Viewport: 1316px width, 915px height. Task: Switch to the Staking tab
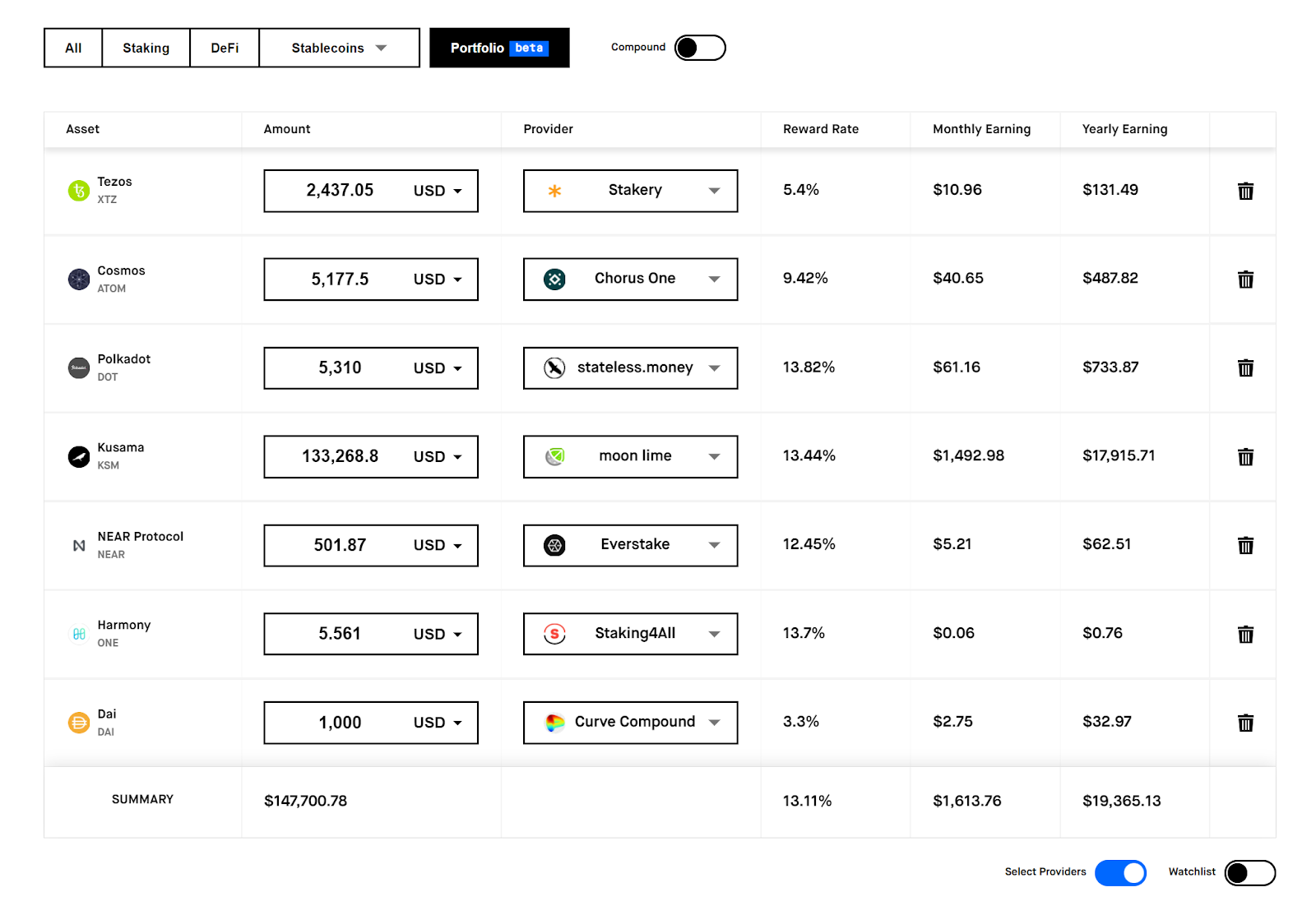(146, 48)
